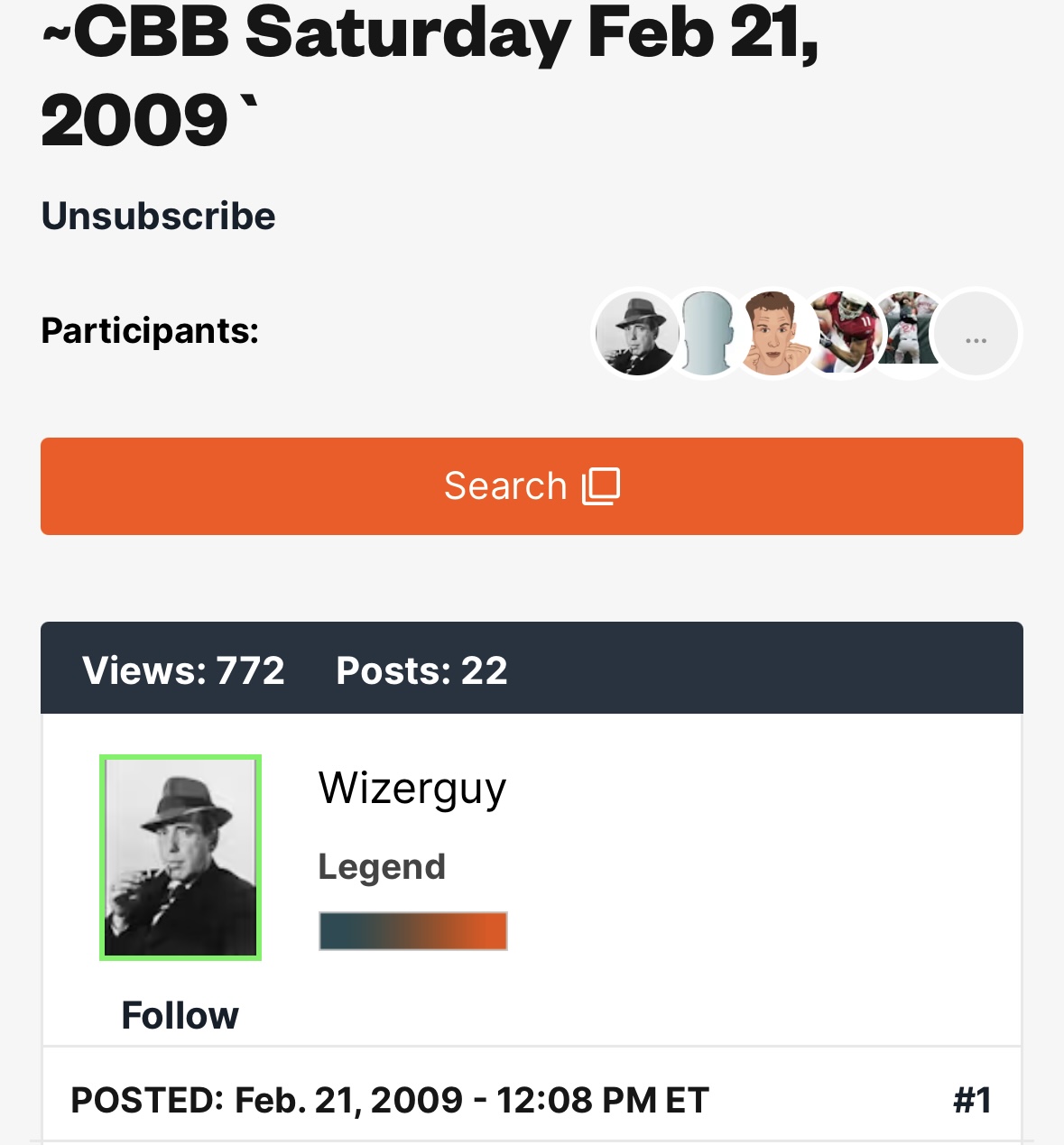The image size is (1064, 1145).
Task: Open the cartoon-face participant avatar
Action: click(x=772, y=334)
